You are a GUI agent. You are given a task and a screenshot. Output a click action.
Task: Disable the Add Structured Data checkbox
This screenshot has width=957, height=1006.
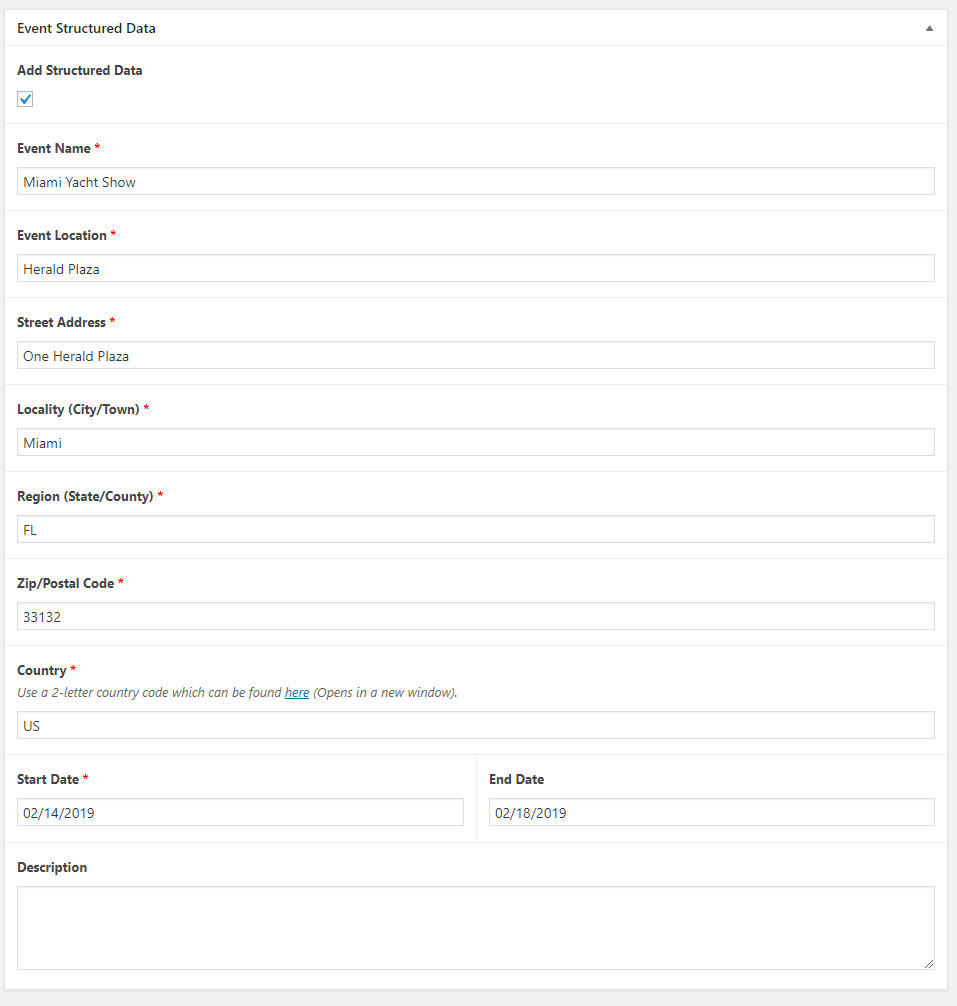24,99
